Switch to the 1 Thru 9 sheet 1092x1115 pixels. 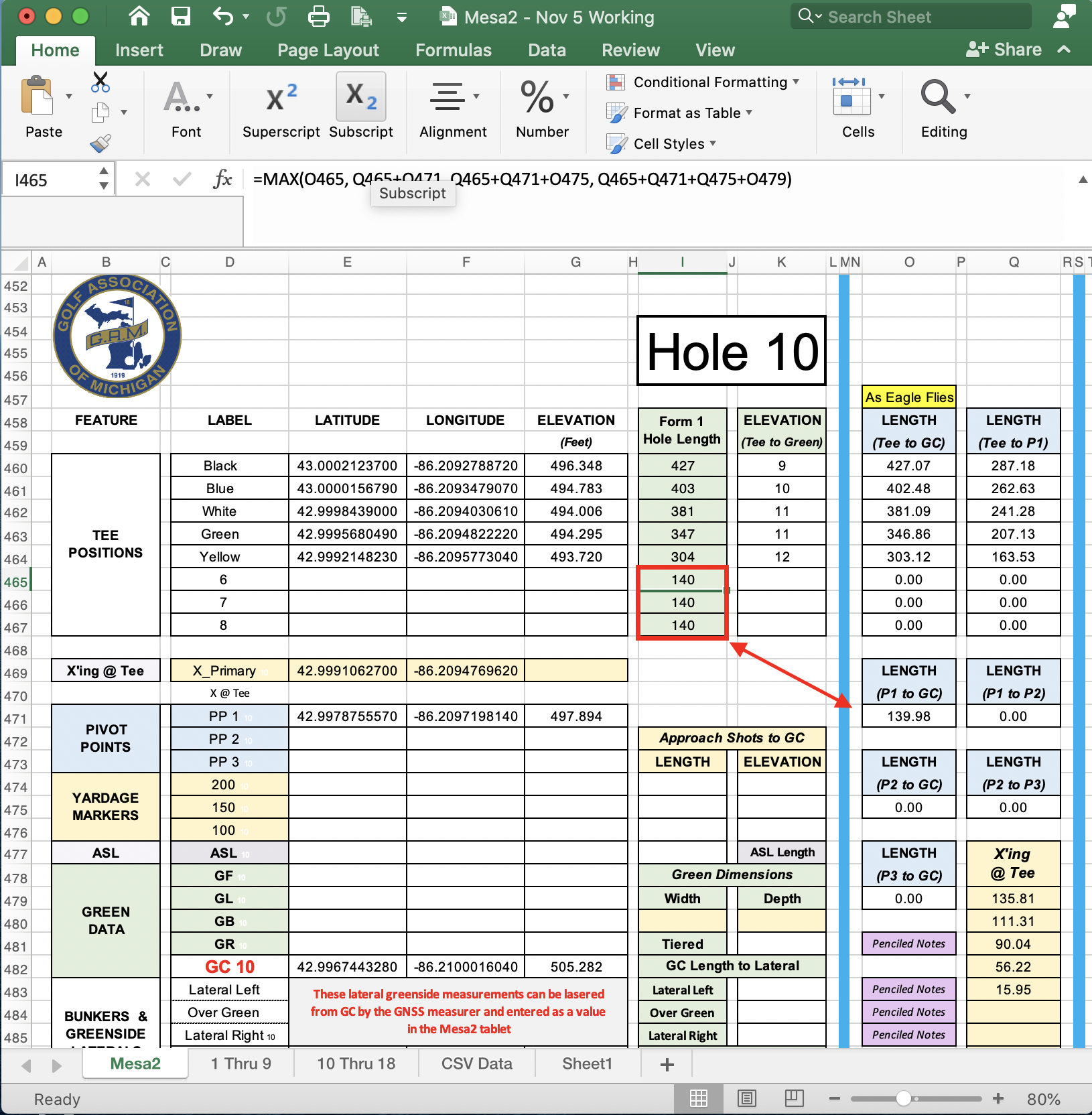click(241, 1063)
